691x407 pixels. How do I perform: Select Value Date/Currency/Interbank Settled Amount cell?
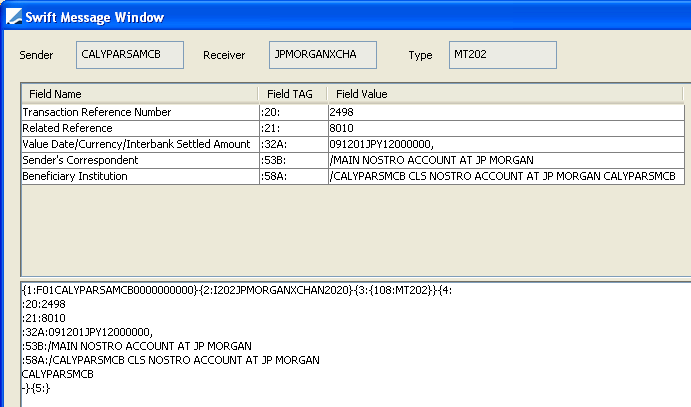[141, 144]
